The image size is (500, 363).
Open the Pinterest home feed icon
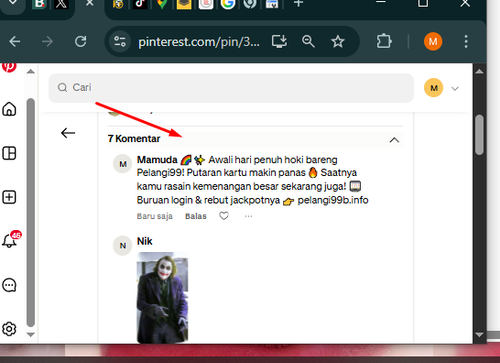(x=9, y=109)
